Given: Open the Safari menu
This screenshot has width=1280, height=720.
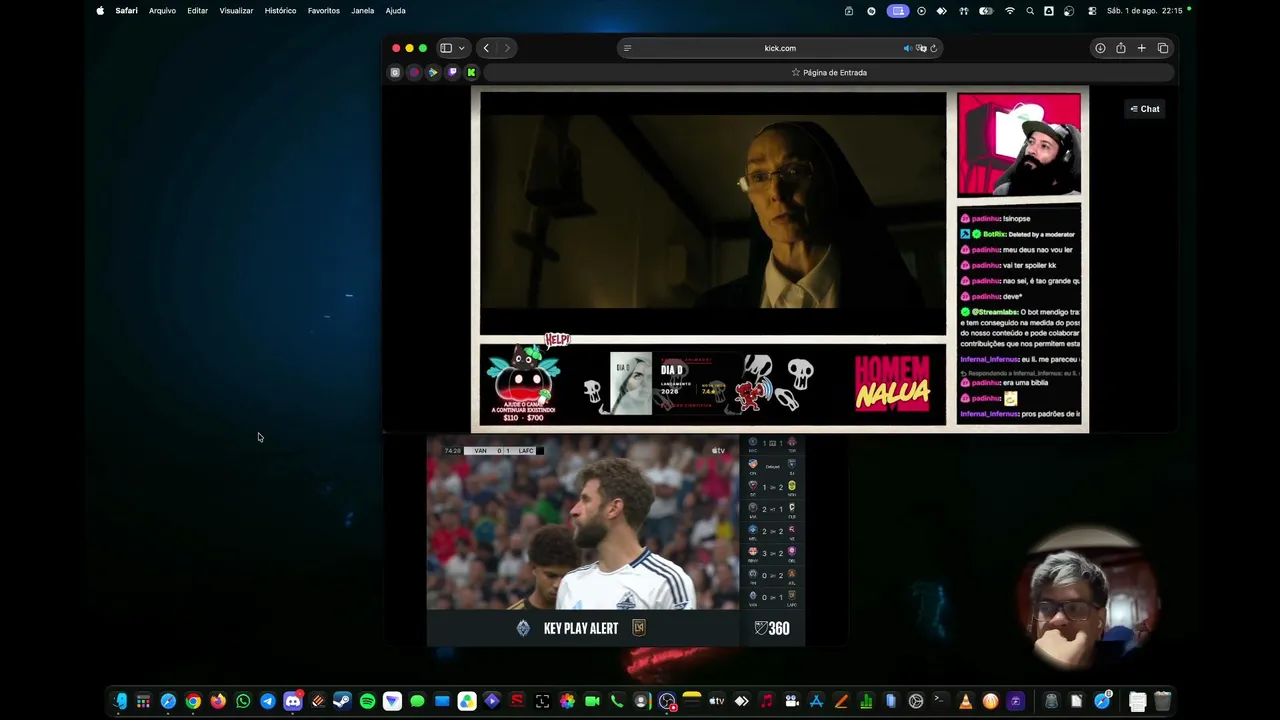Looking at the screenshot, I should [x=126, y=11].
